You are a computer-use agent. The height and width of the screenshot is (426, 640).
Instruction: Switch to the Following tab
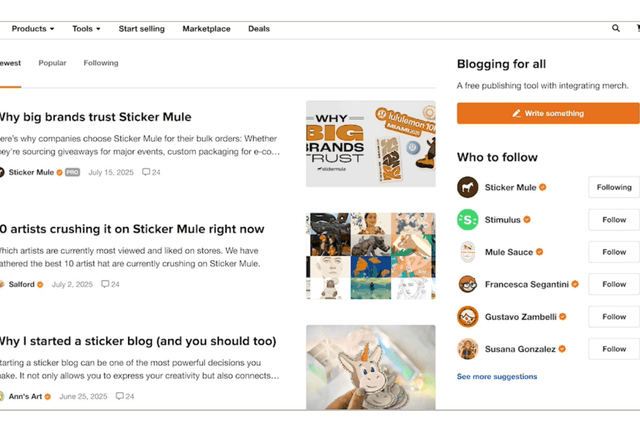click(101, 63)
